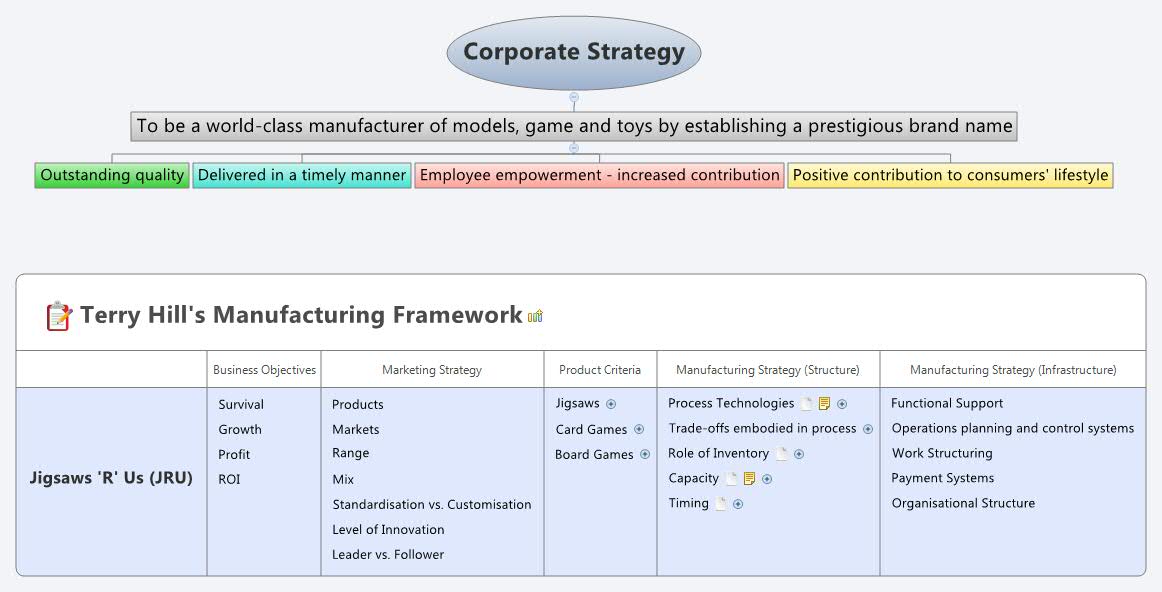Image resolution: width=1162 pixels, height=592 pixels.
Task: Expand the Jigsaws topic
Action: [611, 404]
